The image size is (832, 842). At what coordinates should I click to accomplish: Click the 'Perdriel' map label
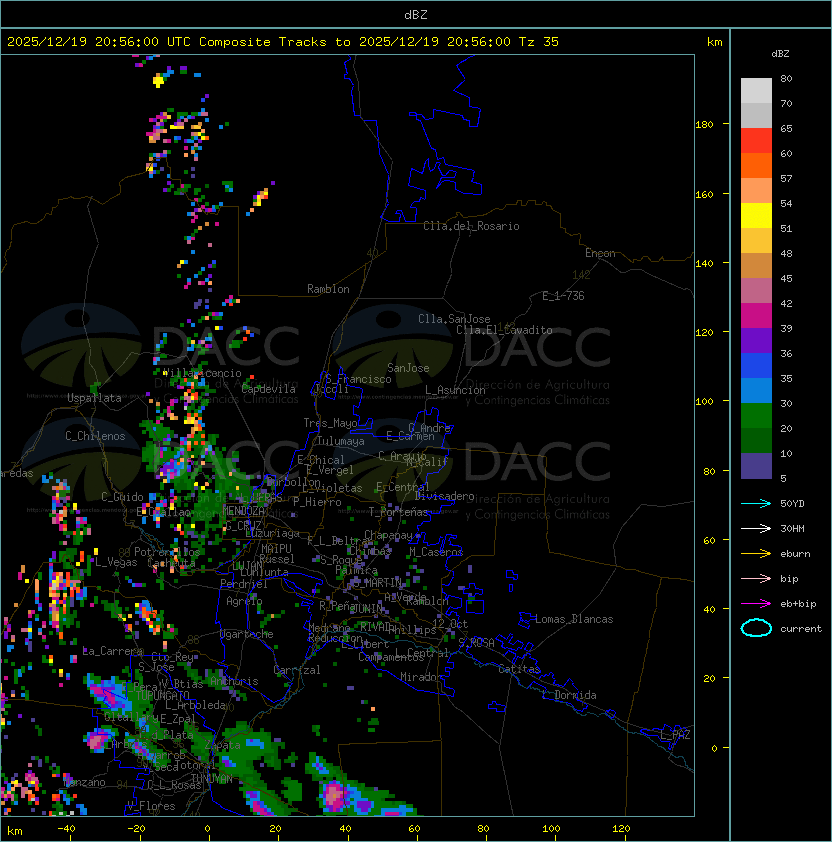(x=244, y=584)
